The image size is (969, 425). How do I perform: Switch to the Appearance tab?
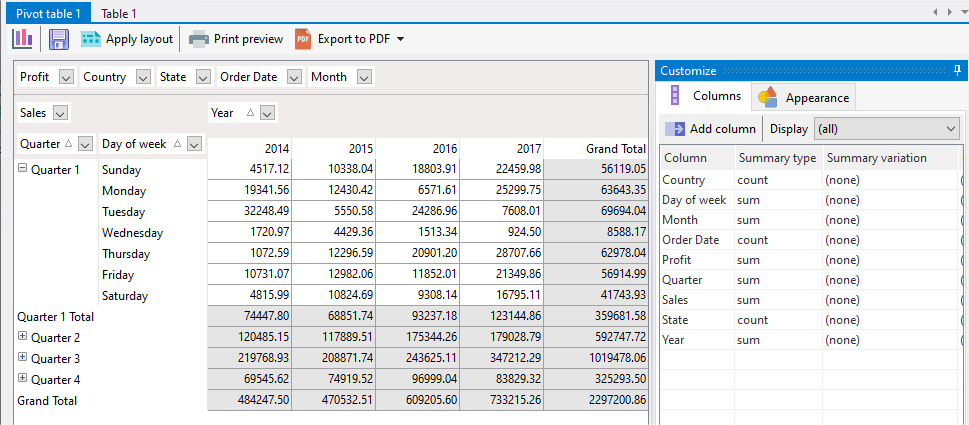(x=804, y=97)
